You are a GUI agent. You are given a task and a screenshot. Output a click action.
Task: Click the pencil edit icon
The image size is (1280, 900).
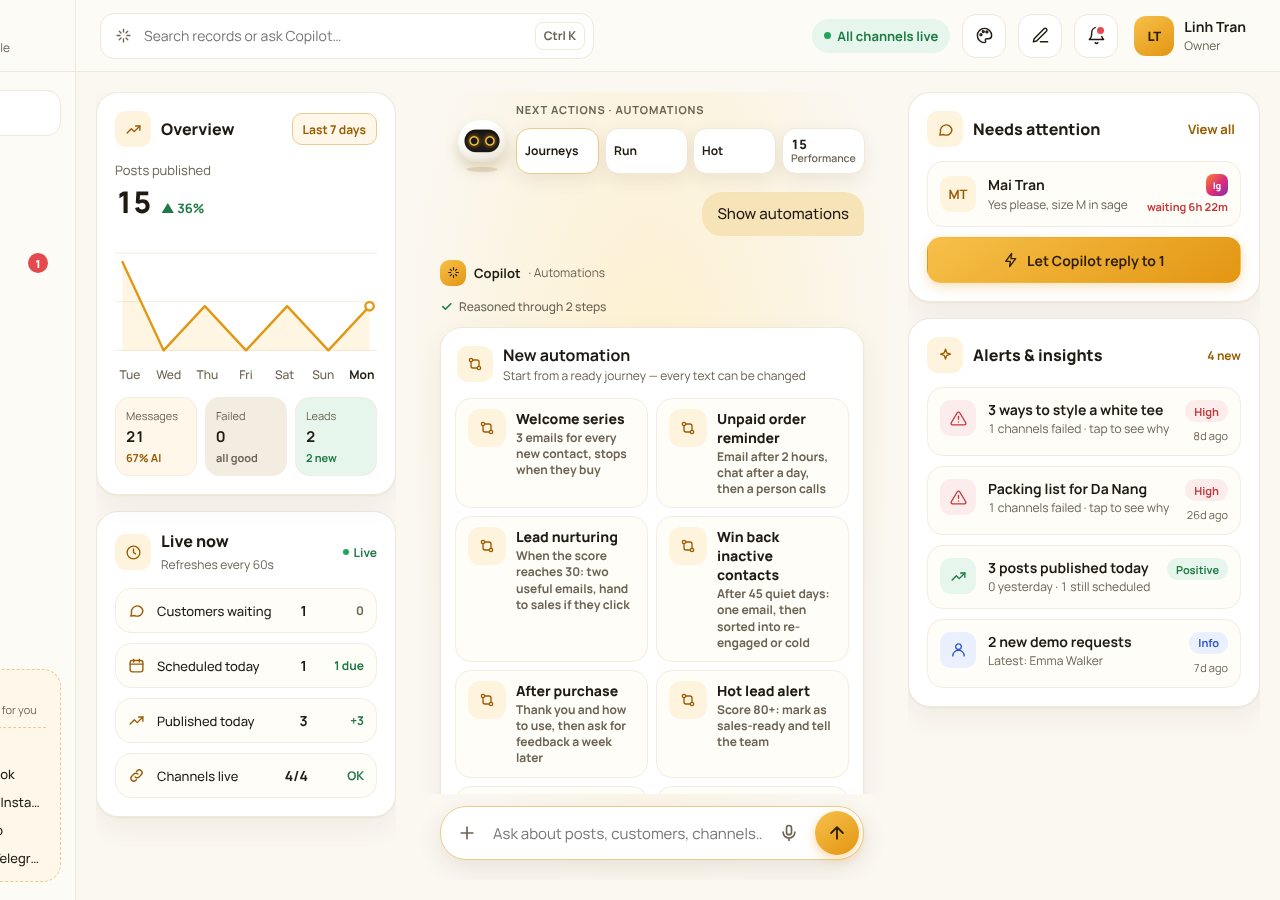tap(1040, 36)
